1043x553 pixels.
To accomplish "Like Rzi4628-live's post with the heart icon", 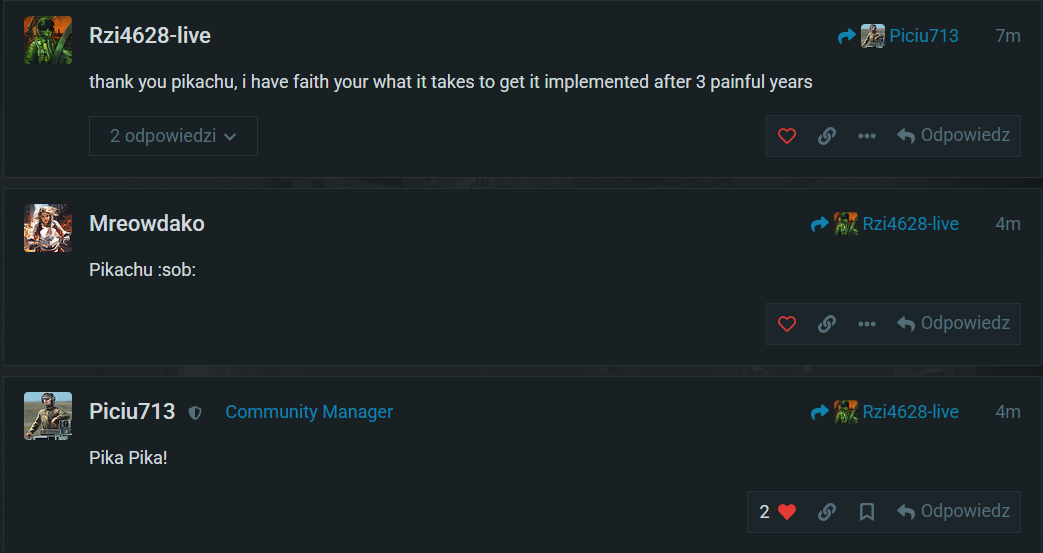I will pyautogui.click(x=787, y=136).
